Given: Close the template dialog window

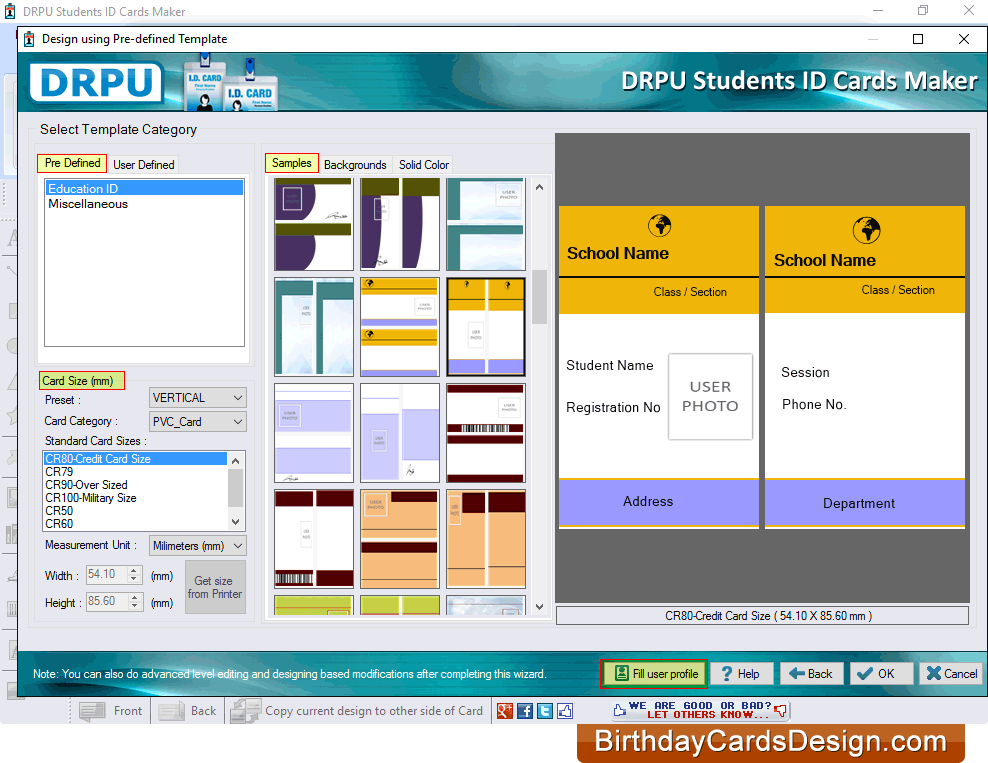Looking at the screenshot, I should [963, 39].
